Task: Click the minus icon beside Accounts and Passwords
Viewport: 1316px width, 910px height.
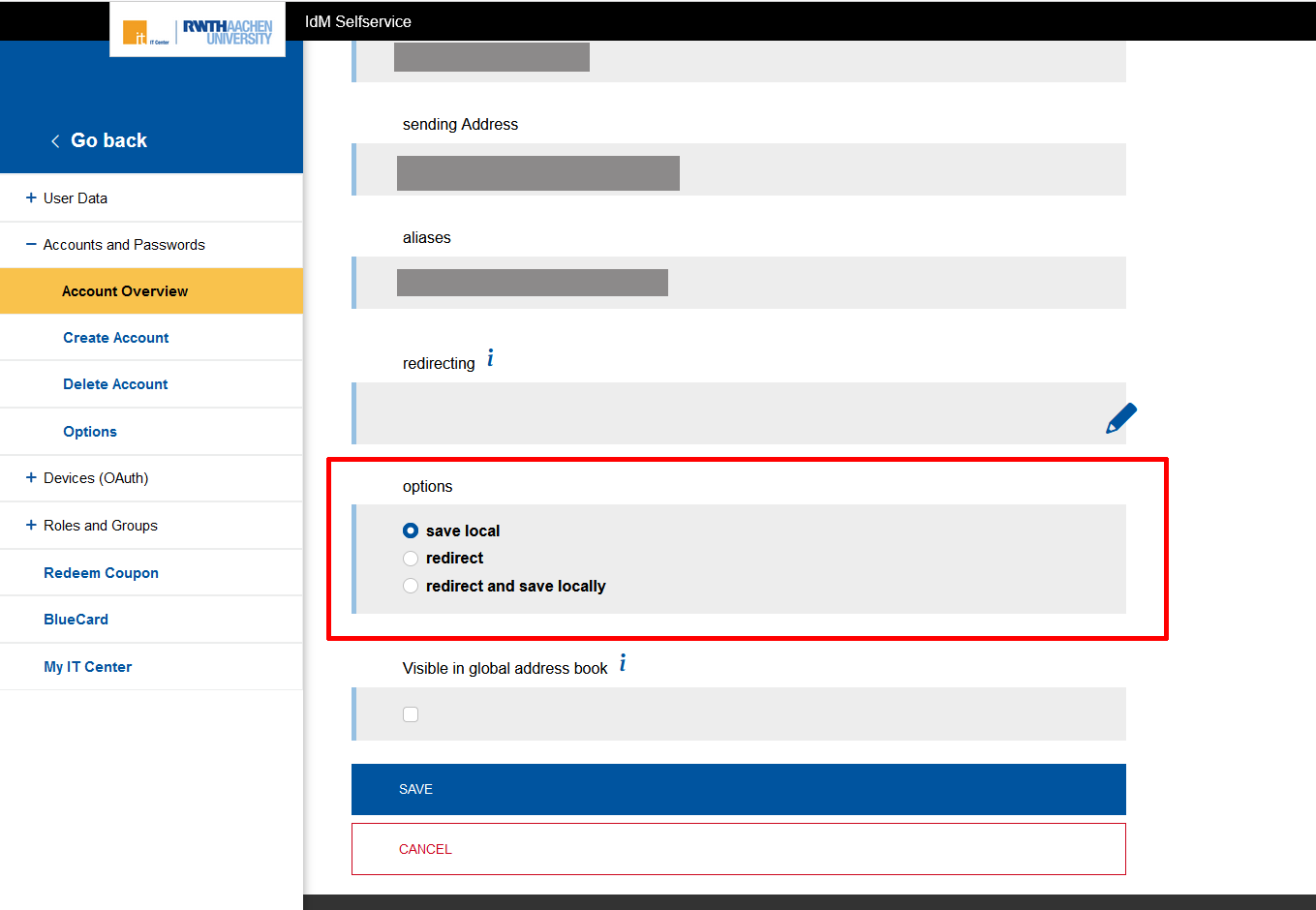Action: [x=29, y=244]
